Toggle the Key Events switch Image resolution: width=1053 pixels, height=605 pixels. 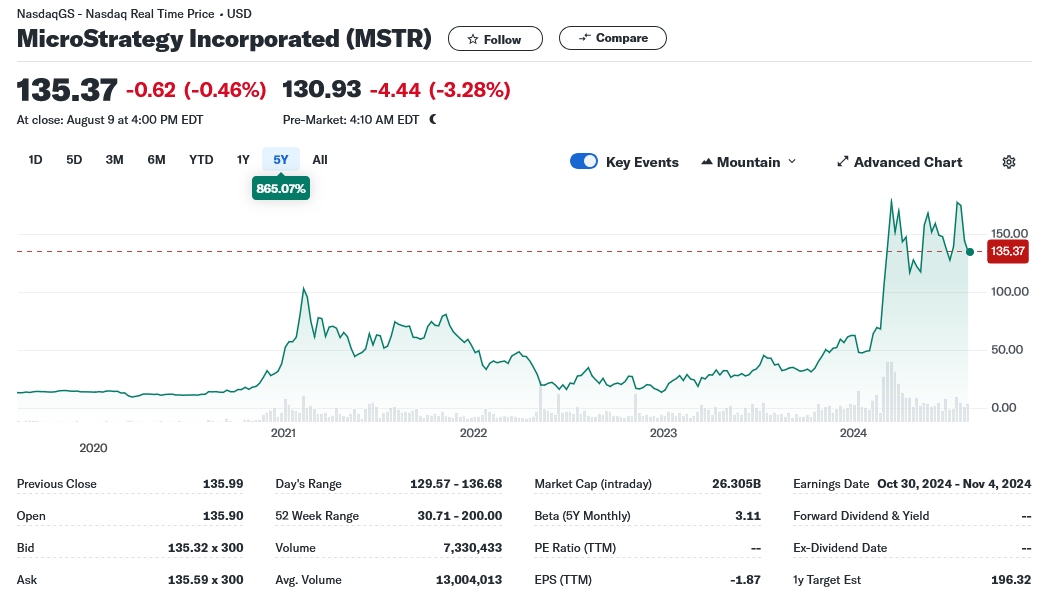(584, 162)
